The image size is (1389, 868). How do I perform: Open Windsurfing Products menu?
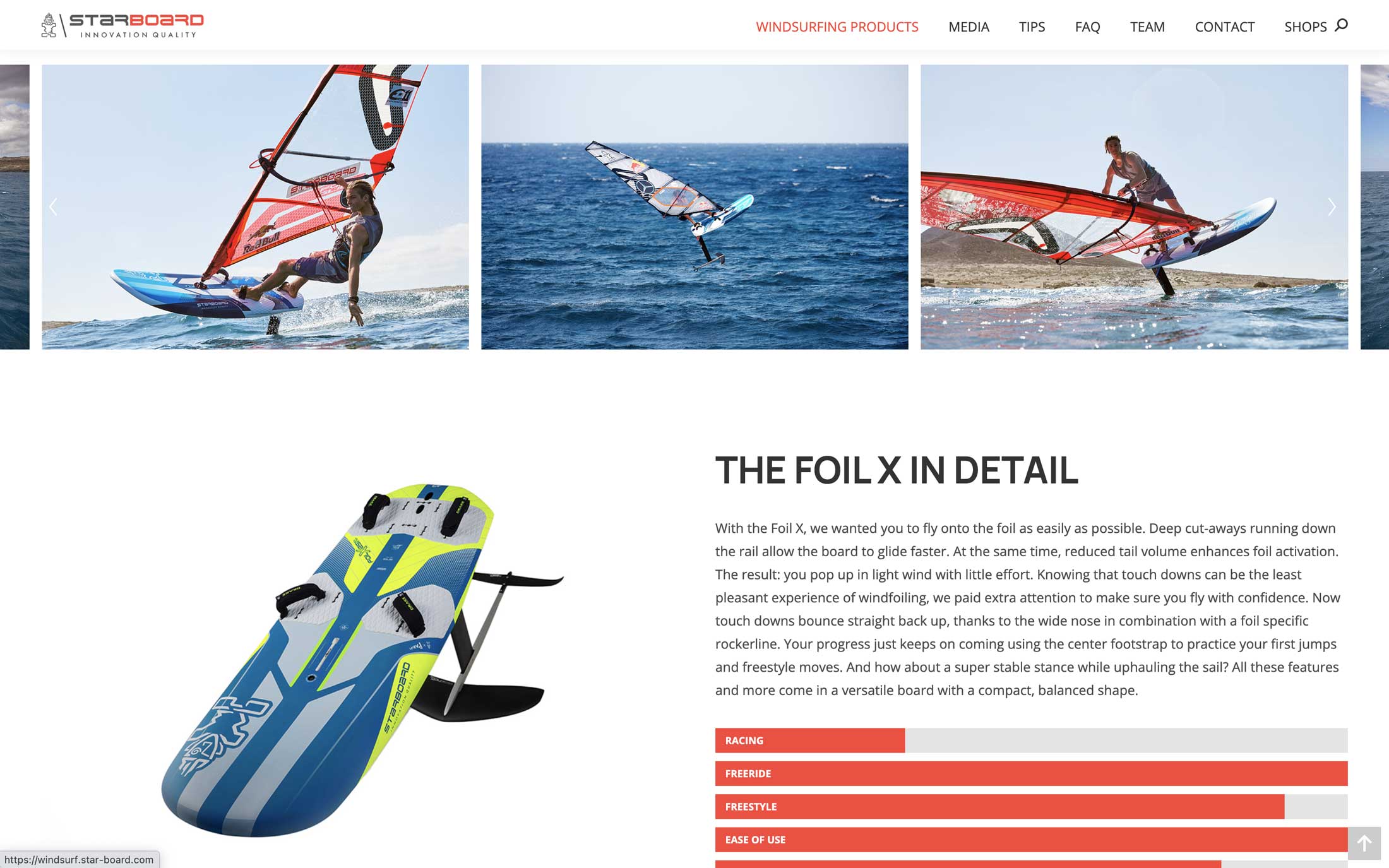[837, 27]
